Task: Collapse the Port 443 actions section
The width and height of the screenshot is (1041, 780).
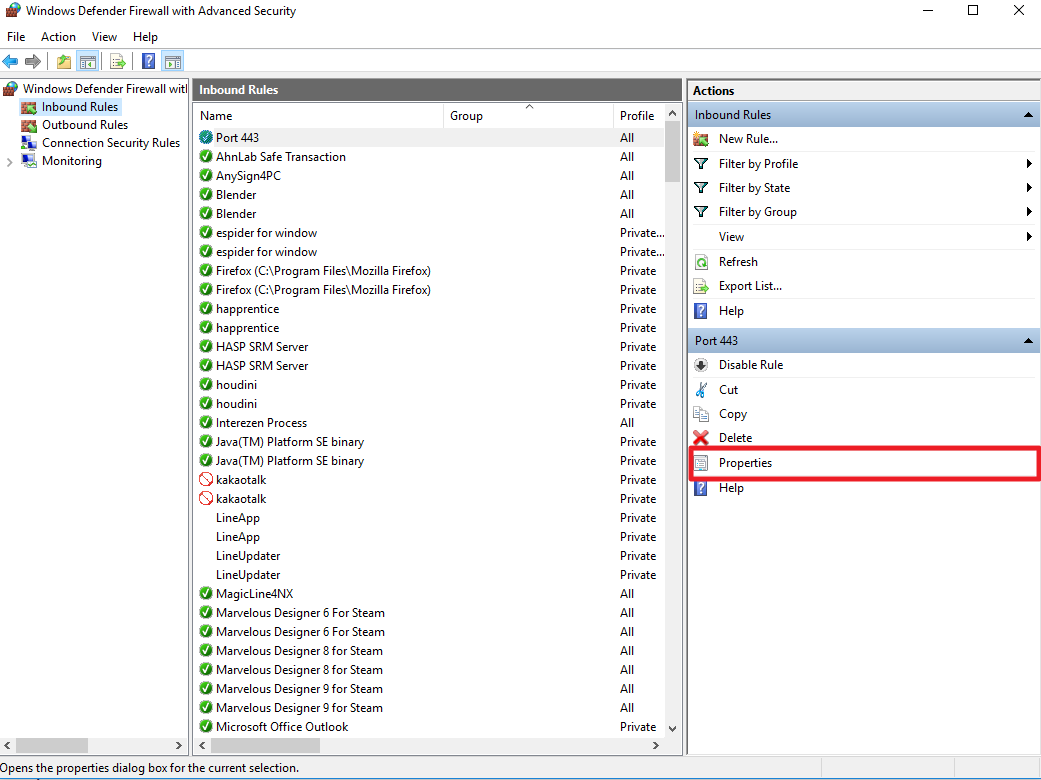Action: (1028, 341)
